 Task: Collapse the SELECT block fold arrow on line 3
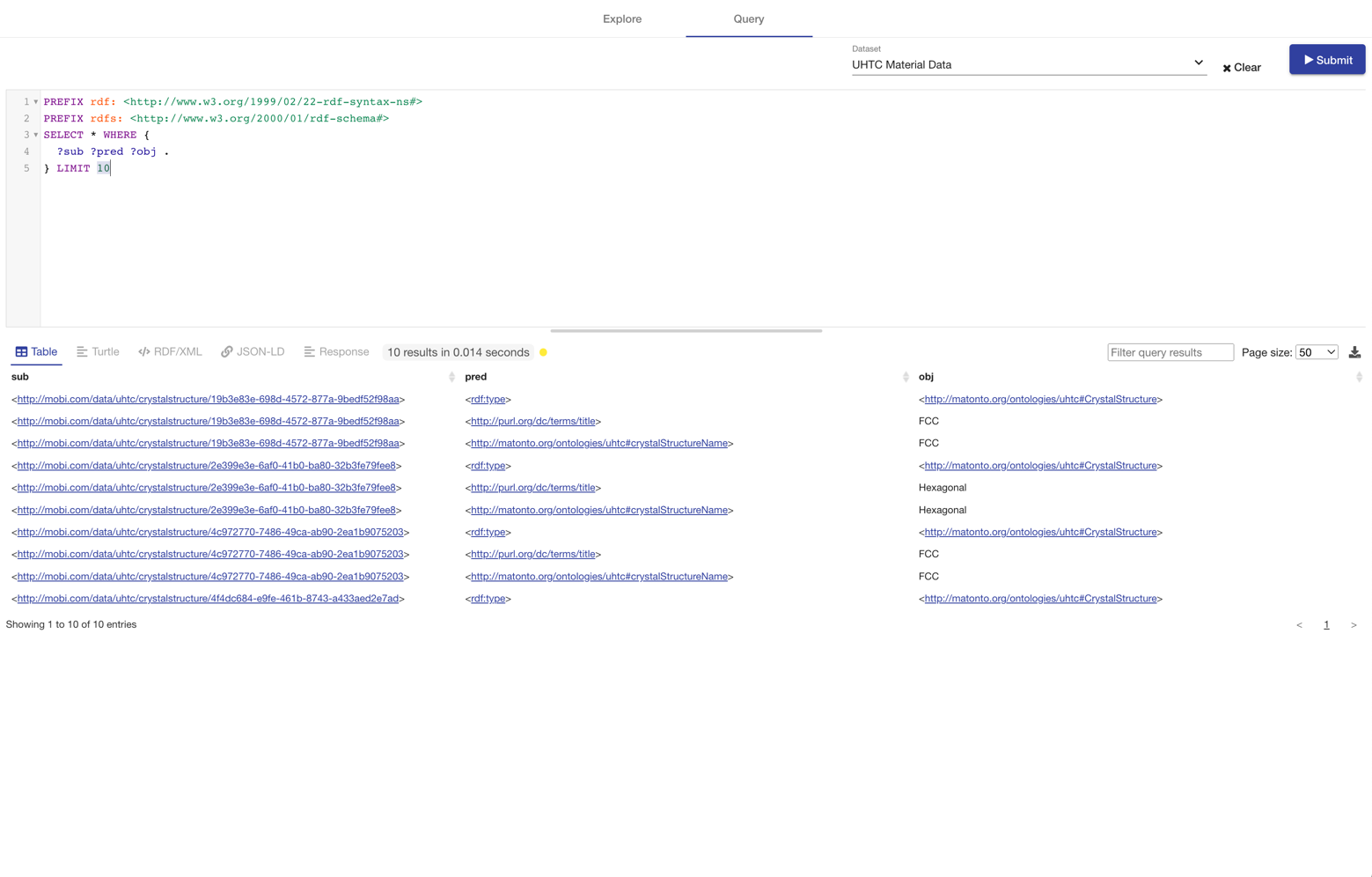click(x=35, y=135)
